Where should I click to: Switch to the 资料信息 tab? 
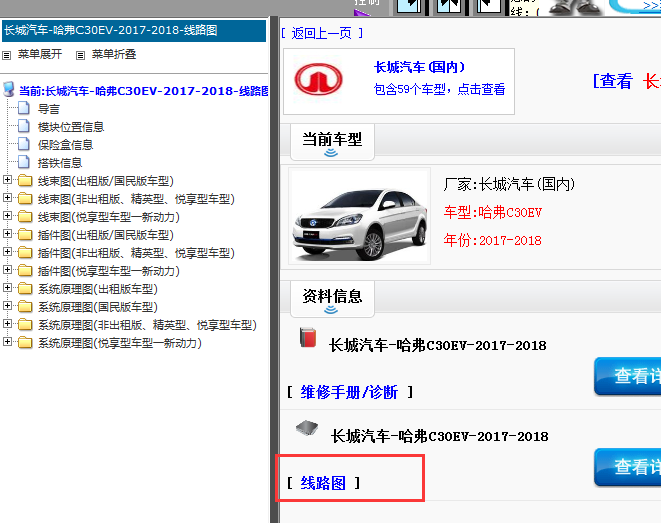click(x=332, y=299)
